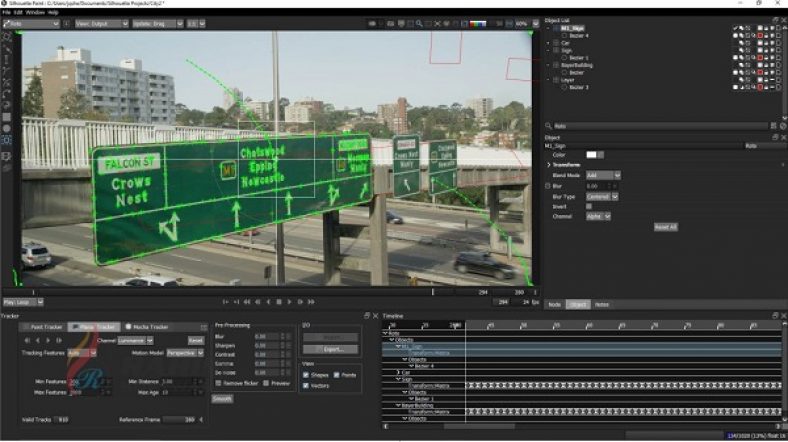The width and height of the screenshot is (788, 442).
Task: Click the stop button in playback controls
Action: coord(278,301)
